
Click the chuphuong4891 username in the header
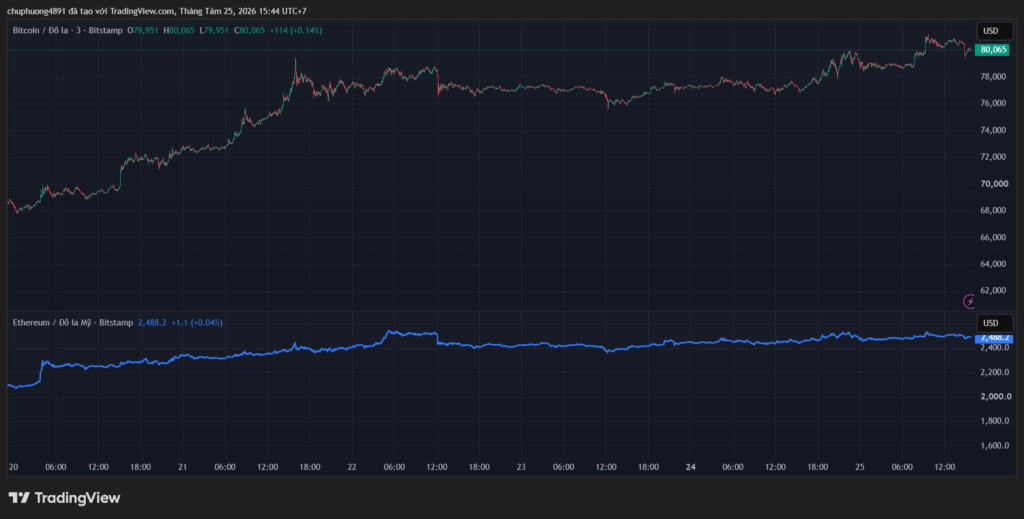click(35, 11)
